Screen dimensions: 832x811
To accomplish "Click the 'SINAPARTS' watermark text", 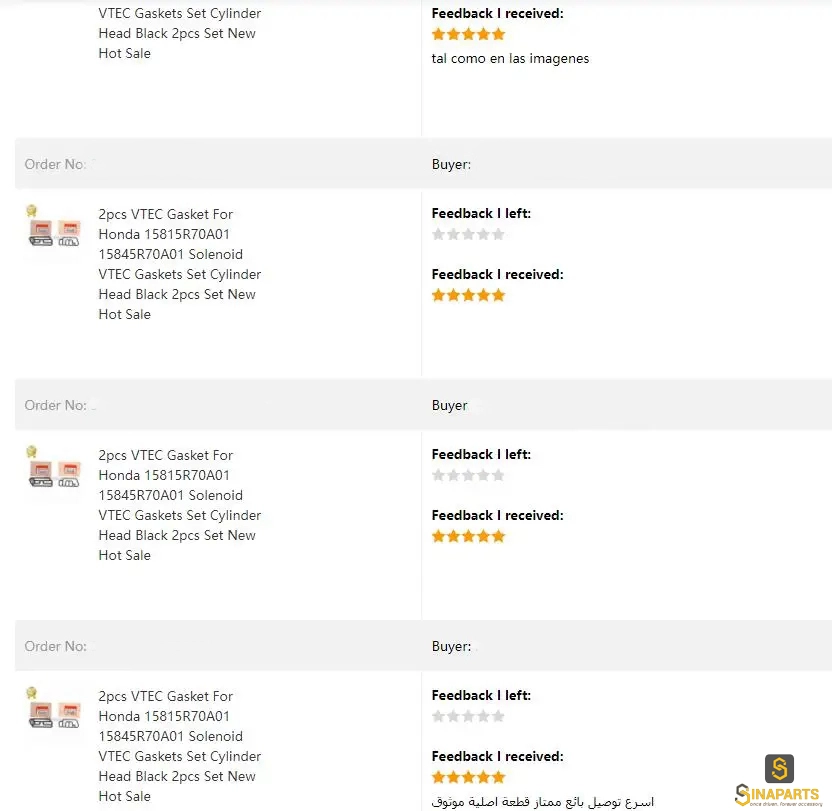I will [778, 795].
